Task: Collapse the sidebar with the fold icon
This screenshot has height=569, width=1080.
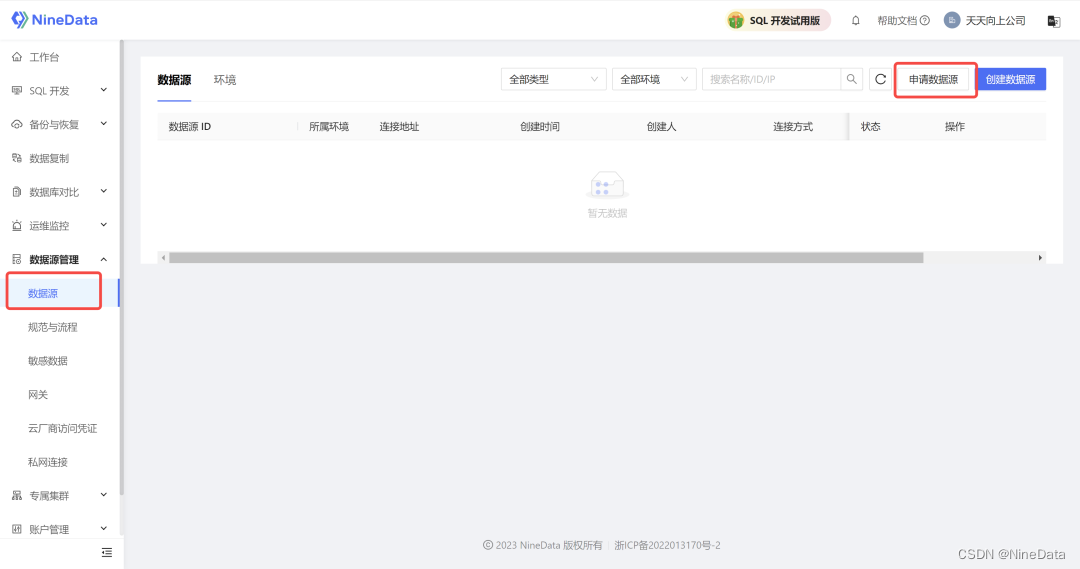Action: point(107,552)
